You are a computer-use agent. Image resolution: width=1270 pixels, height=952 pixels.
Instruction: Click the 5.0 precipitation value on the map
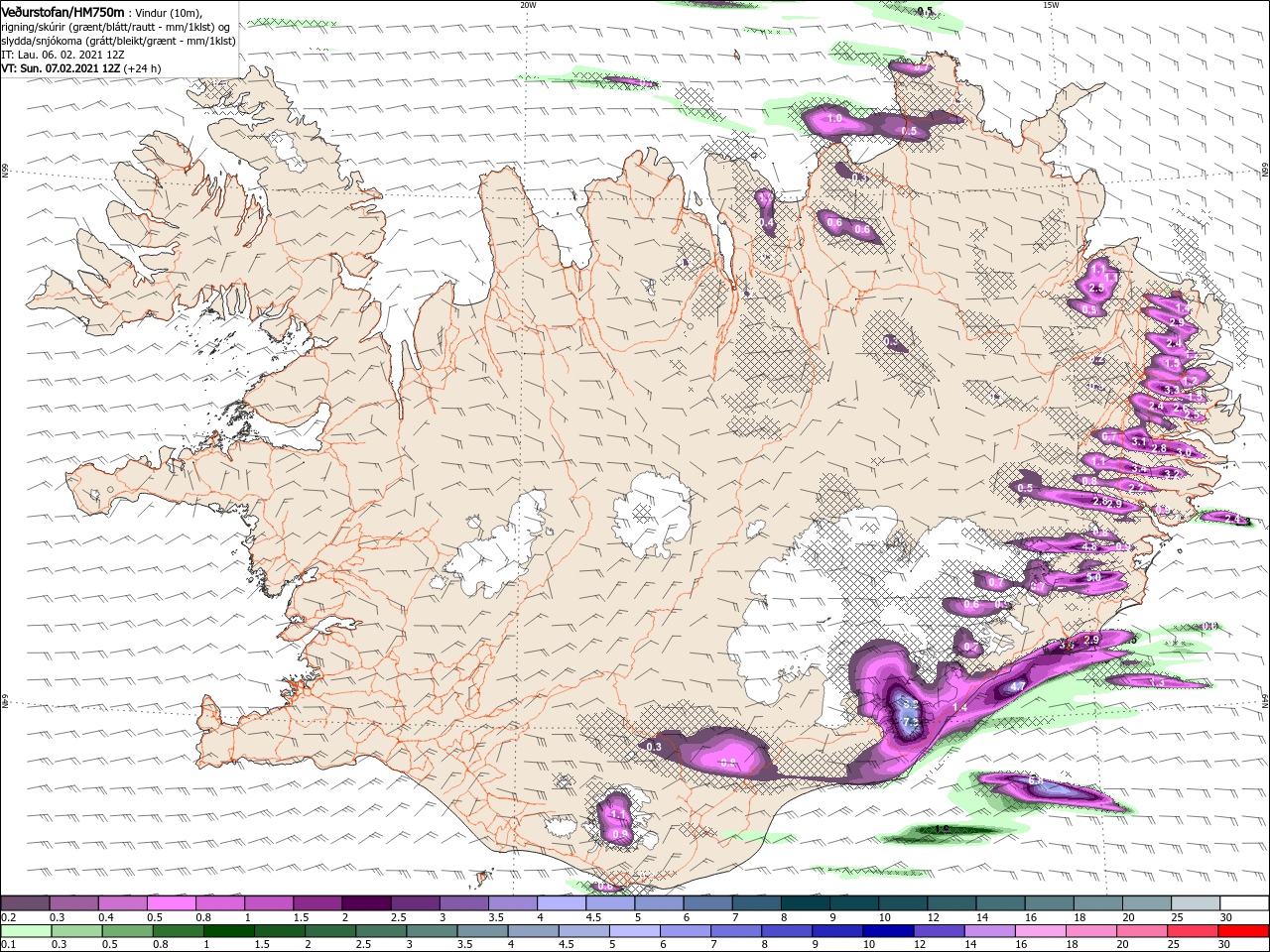coord(1093,576)
